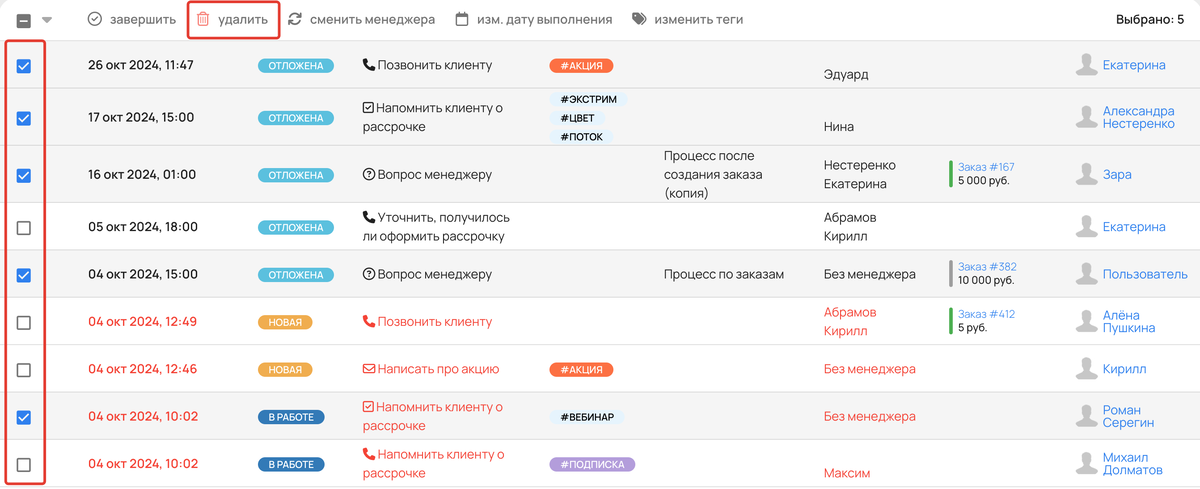The height and width of the screenshot is (489, 1200).
Task: Click the phone icon in 26 окт Позвонить клиенту
Action: tap(368, 65)
